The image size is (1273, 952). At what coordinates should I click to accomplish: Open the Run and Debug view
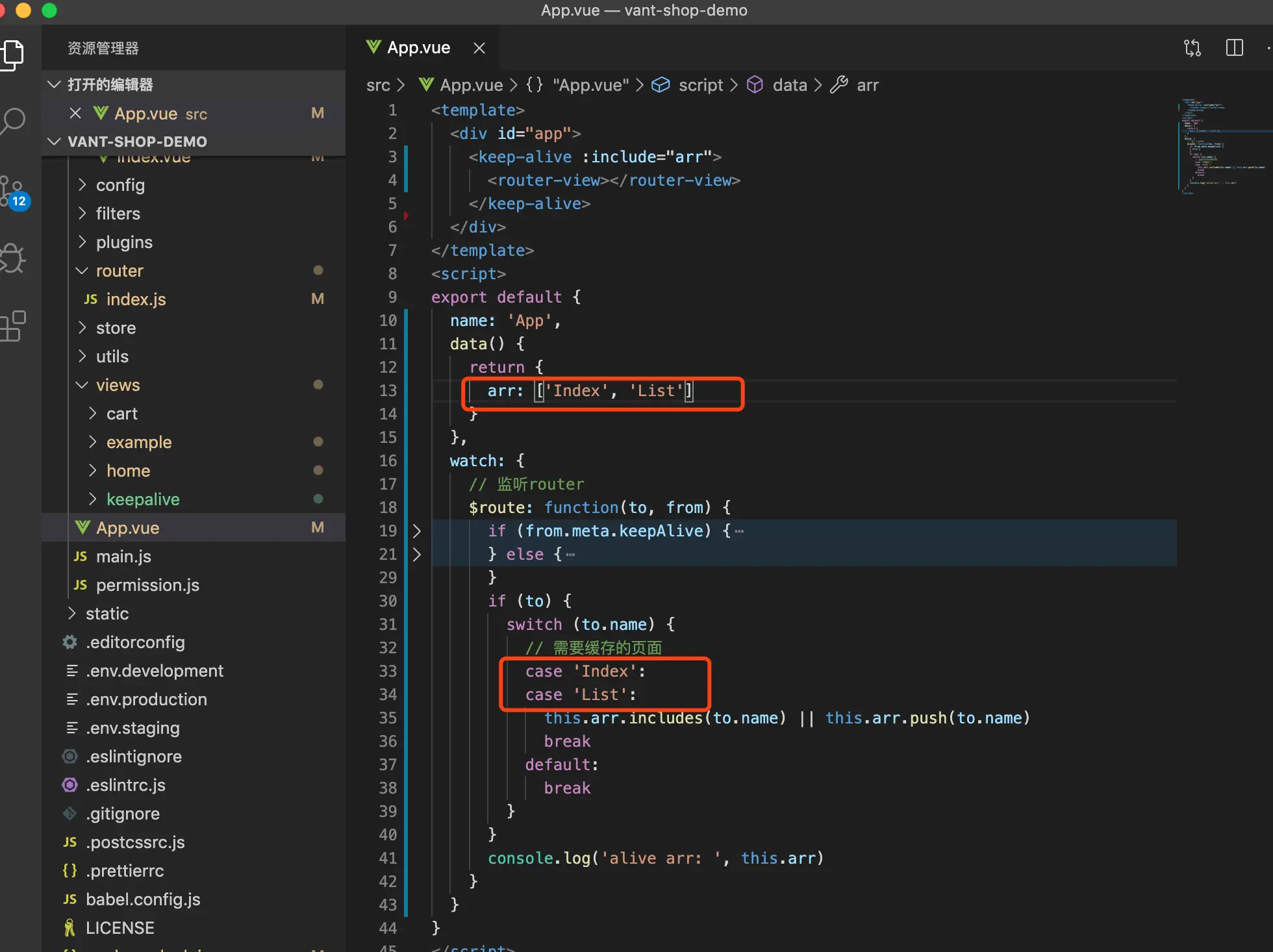coord(13,258)
